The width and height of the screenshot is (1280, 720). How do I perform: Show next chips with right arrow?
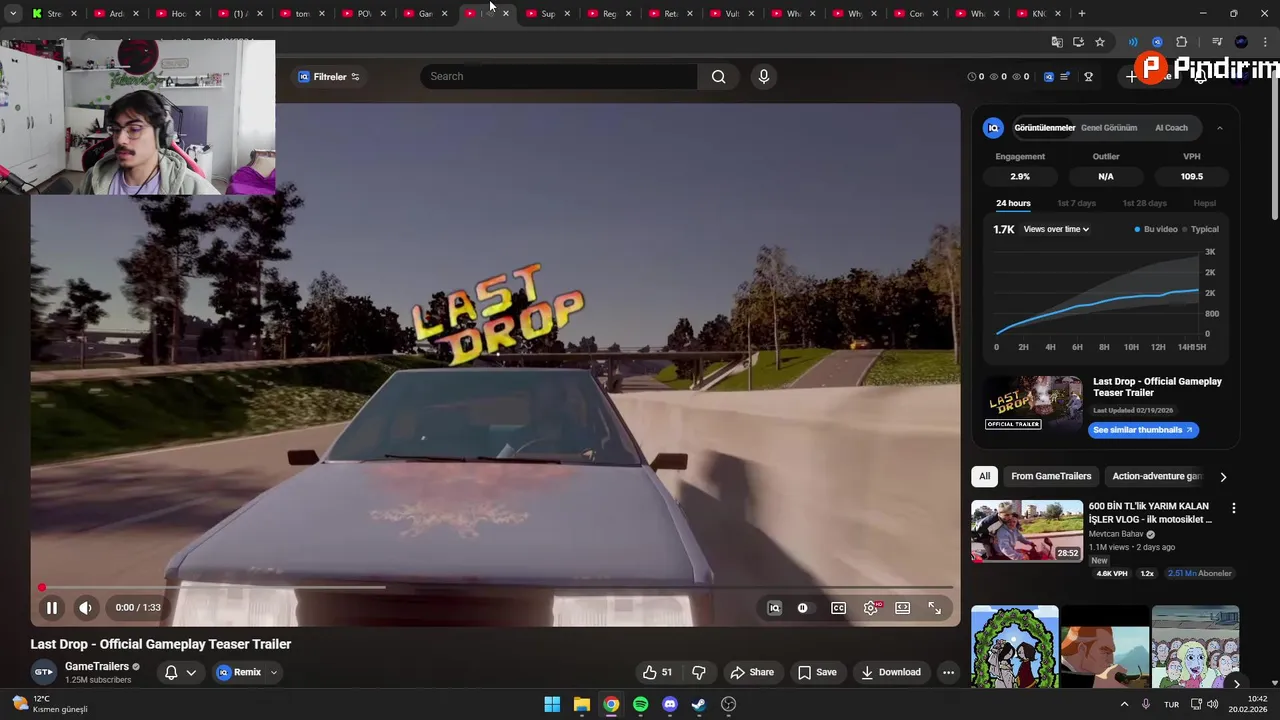tap(1223, 477)
